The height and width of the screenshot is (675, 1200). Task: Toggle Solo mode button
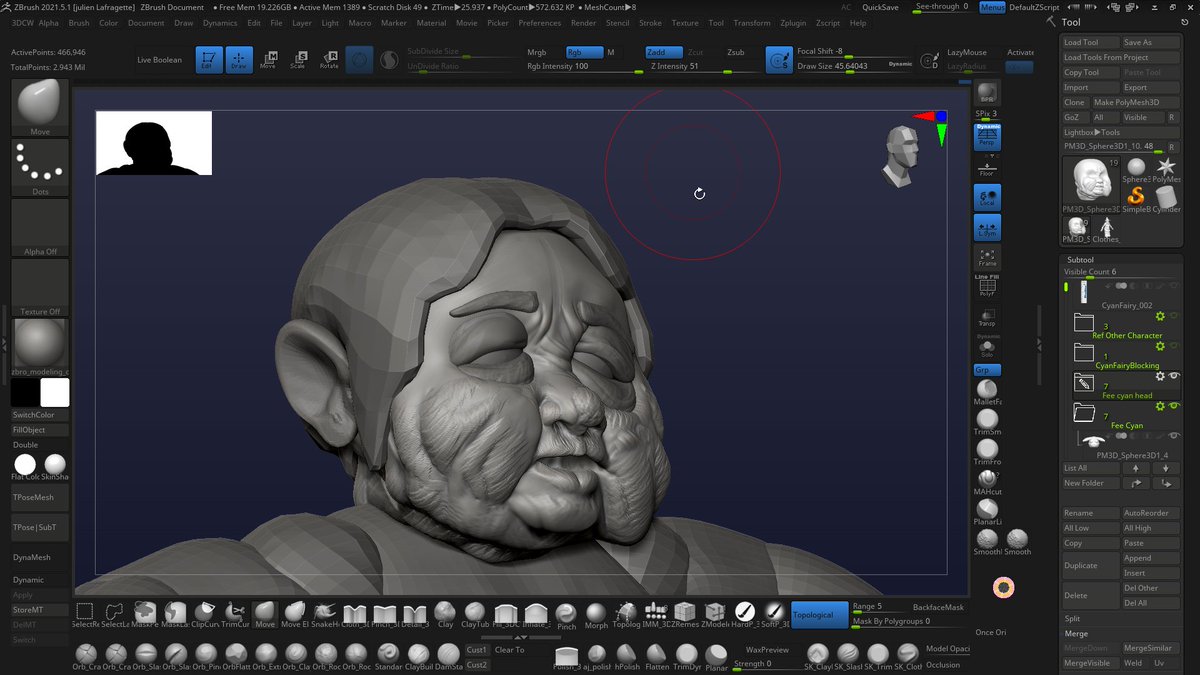[x=987, y=346]
